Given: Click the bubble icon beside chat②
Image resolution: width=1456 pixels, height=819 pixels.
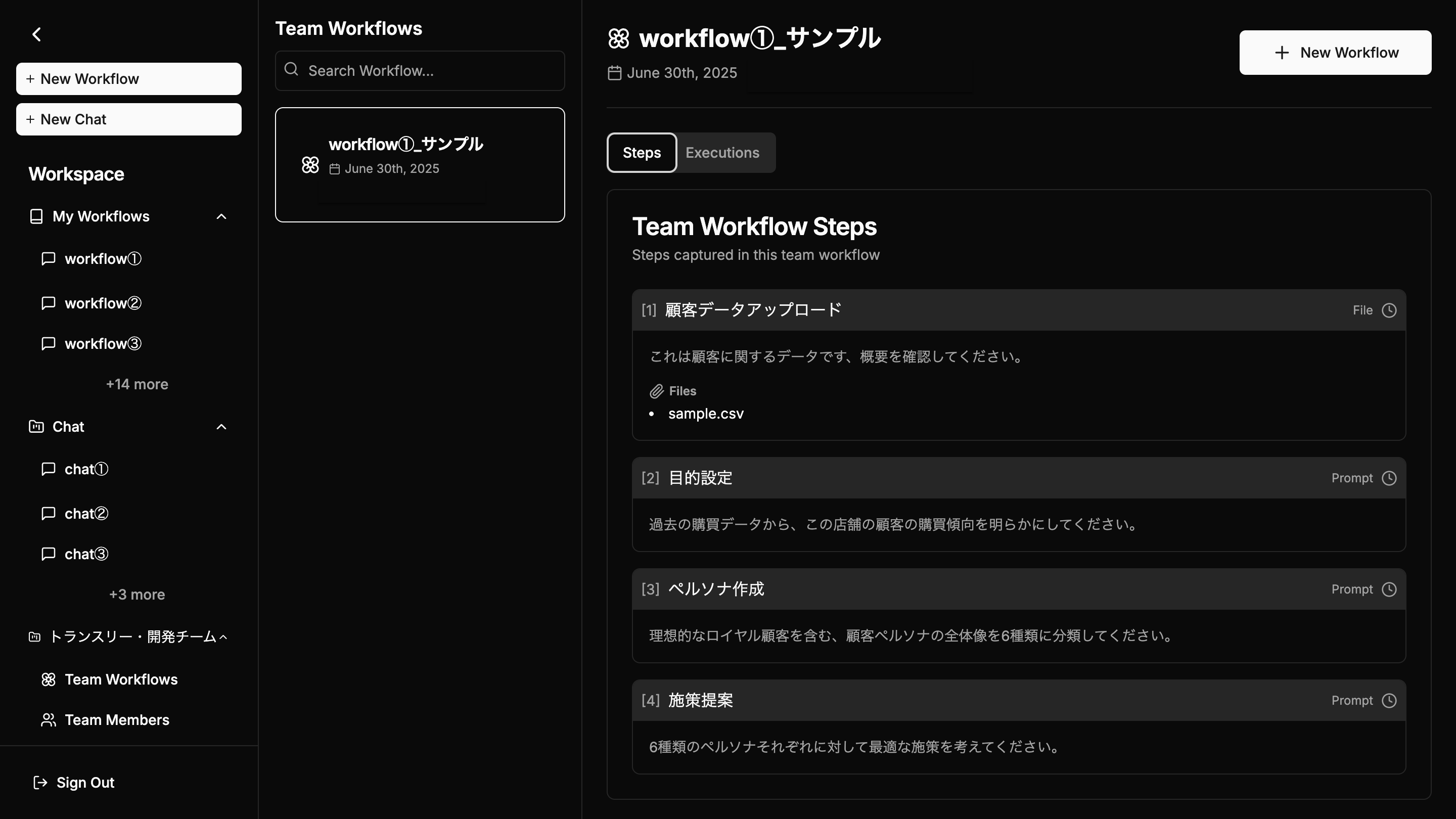Looking at the screenshot, I should coord(49,513).
